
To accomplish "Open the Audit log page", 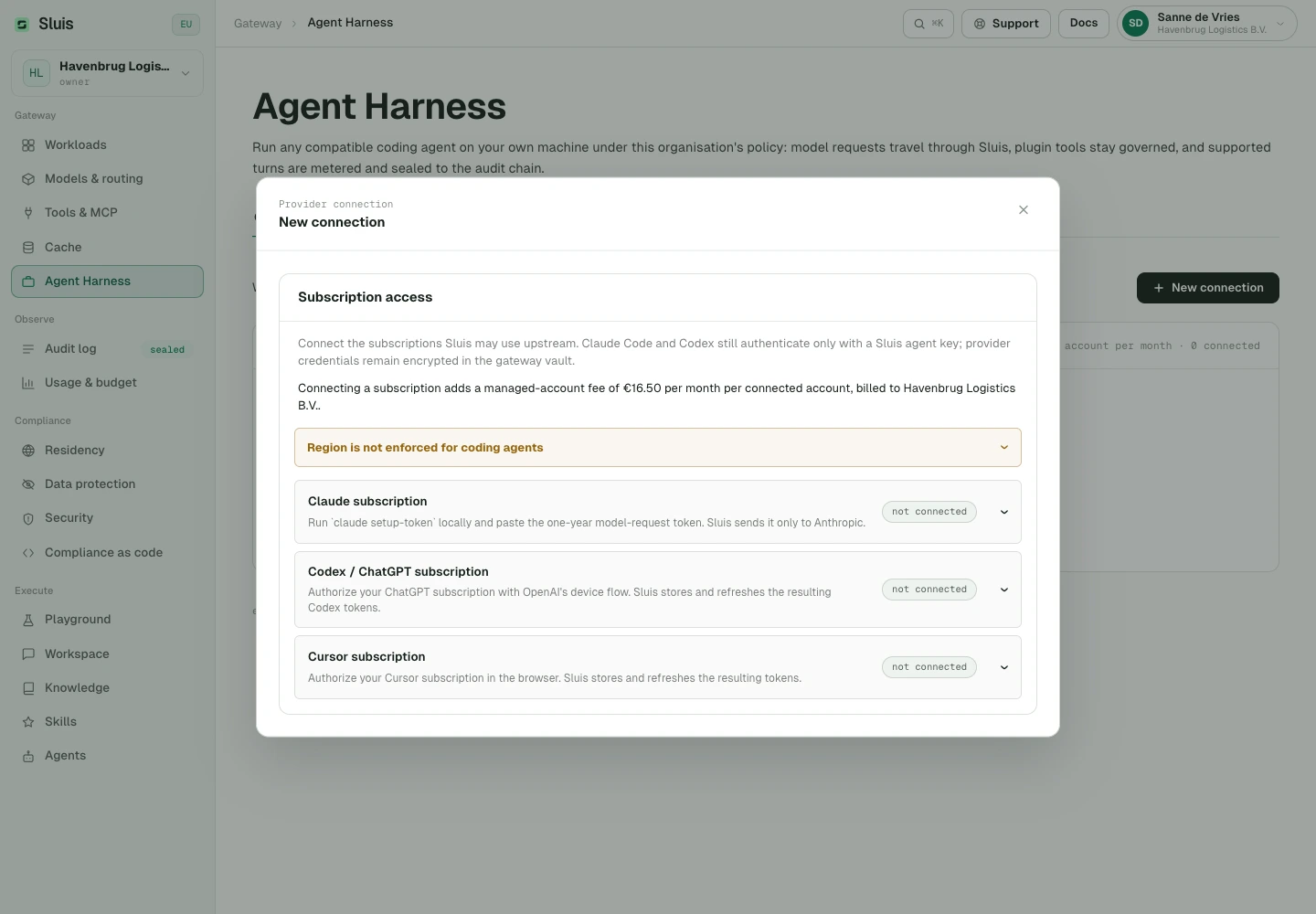I will [x=107, y=349].
